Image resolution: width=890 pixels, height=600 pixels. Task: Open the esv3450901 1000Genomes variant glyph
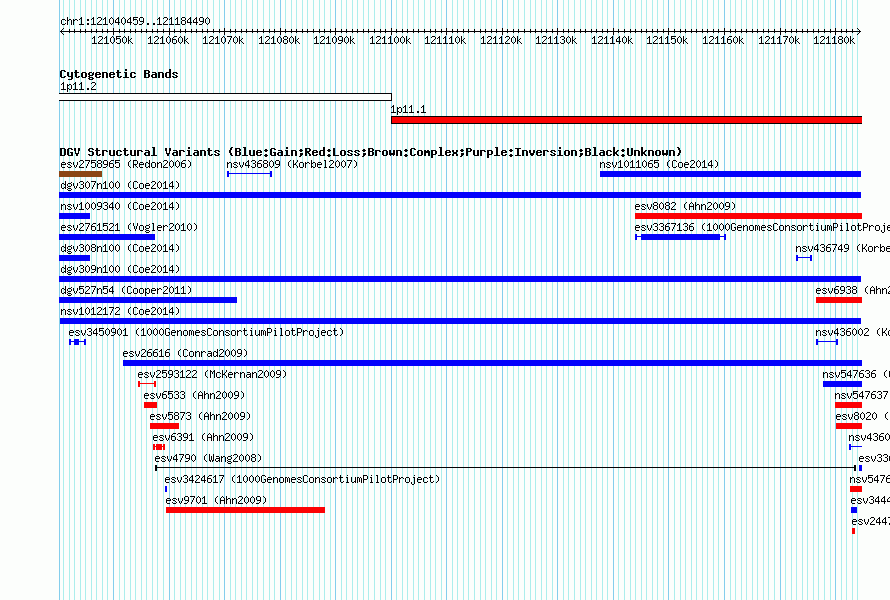tap(77, 342)
